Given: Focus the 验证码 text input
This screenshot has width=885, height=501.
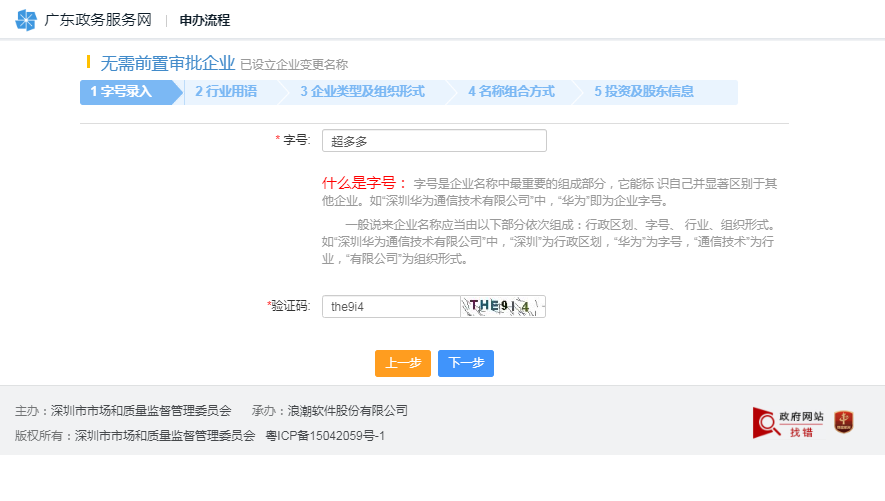Looking at the screenshot, I should tap(391, 307).
